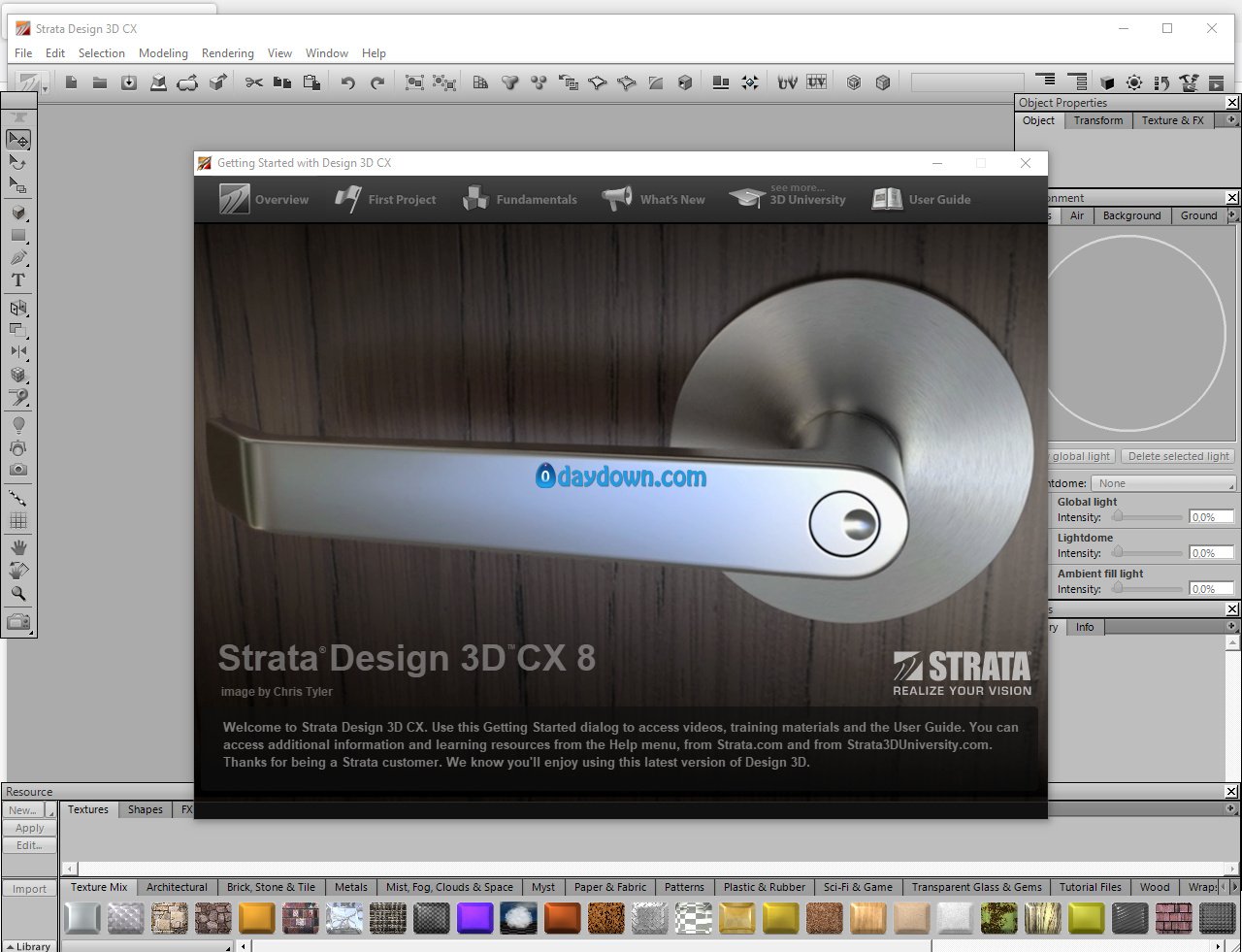The width and height of the screenshot is (1242, 952).
Task: Open the dropdown arrow beside New button
Action: 50,810
